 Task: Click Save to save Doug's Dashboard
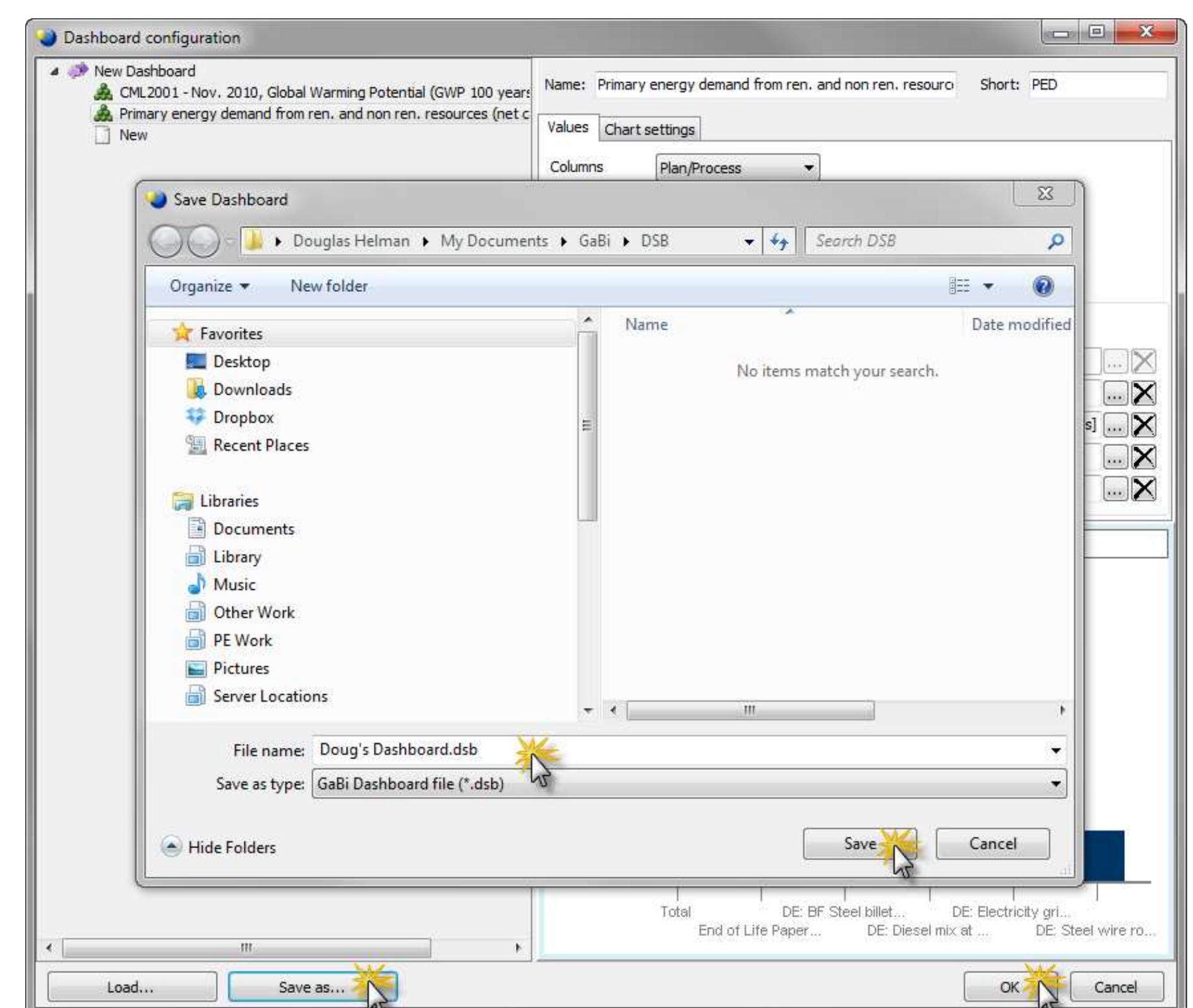860,843
